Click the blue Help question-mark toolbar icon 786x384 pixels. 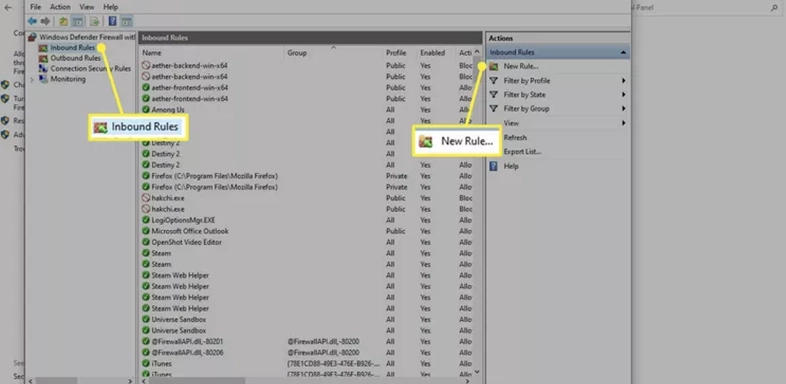[x=113, y=21]
